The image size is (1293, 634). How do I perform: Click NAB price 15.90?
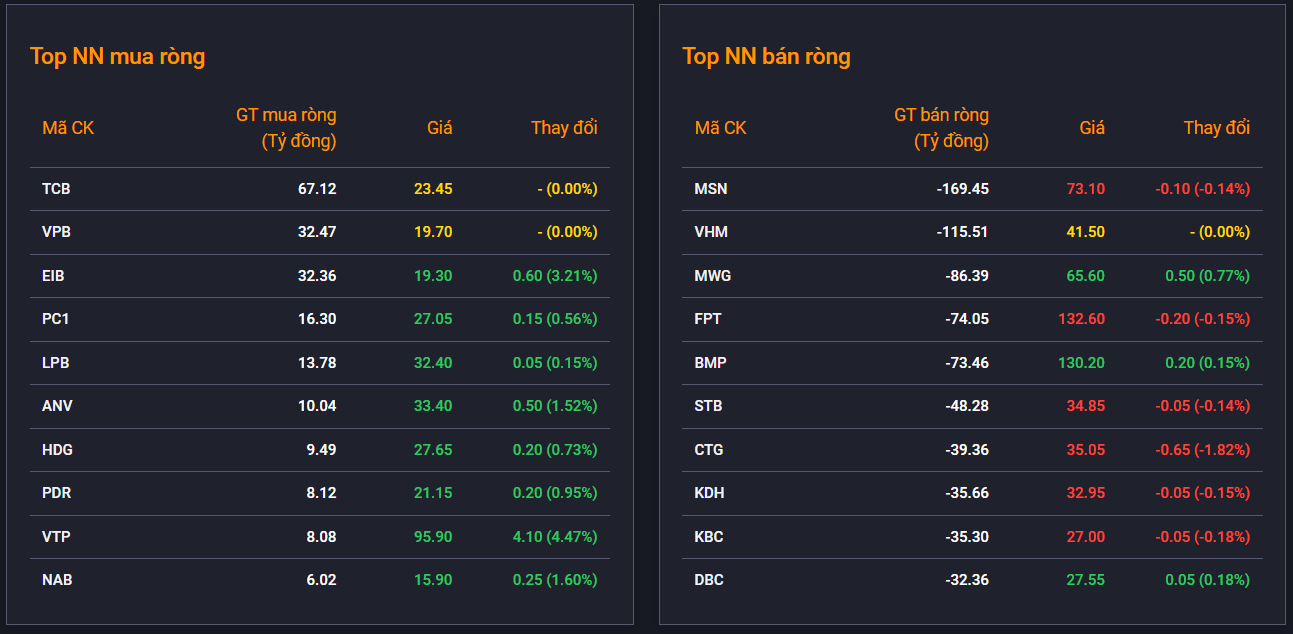tap(433, 580)
